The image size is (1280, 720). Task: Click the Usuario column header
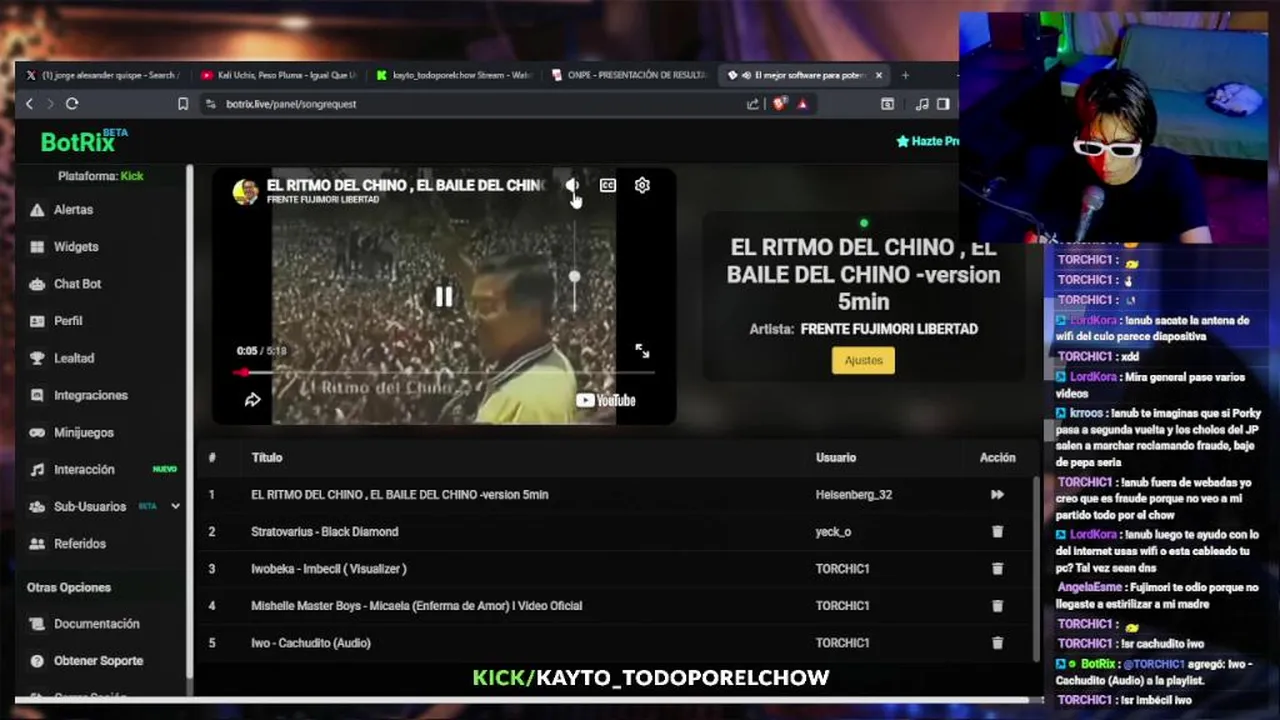point(836,458)
